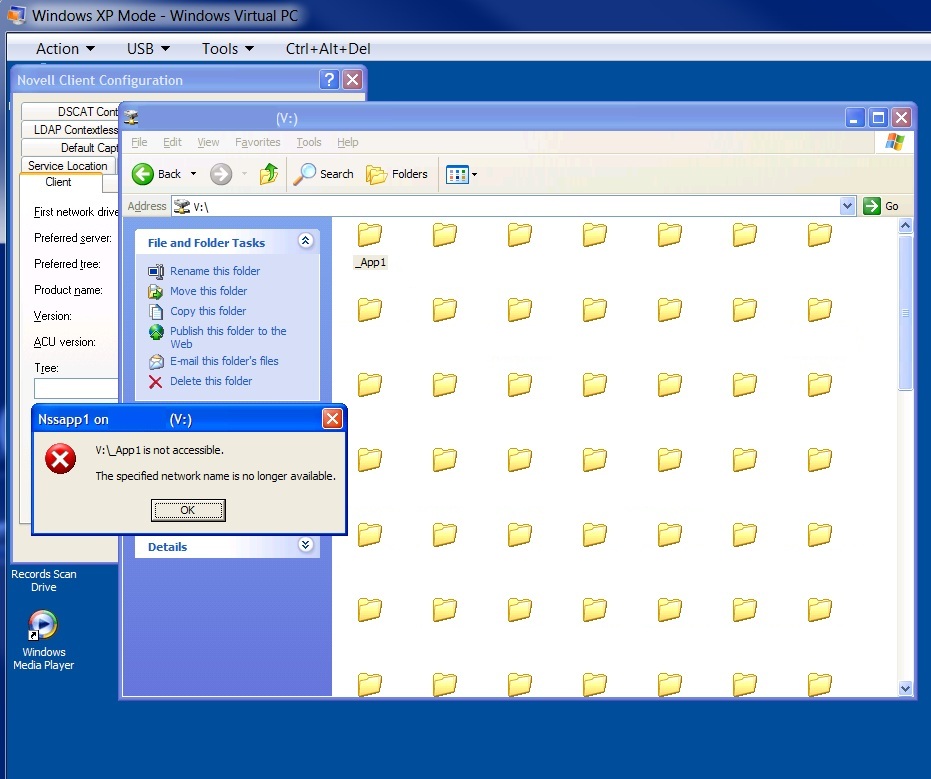Image resolution: width=931 pixels, height=779 pixels.
Task: Click the Tree input field in Novell
Action: 76,388
